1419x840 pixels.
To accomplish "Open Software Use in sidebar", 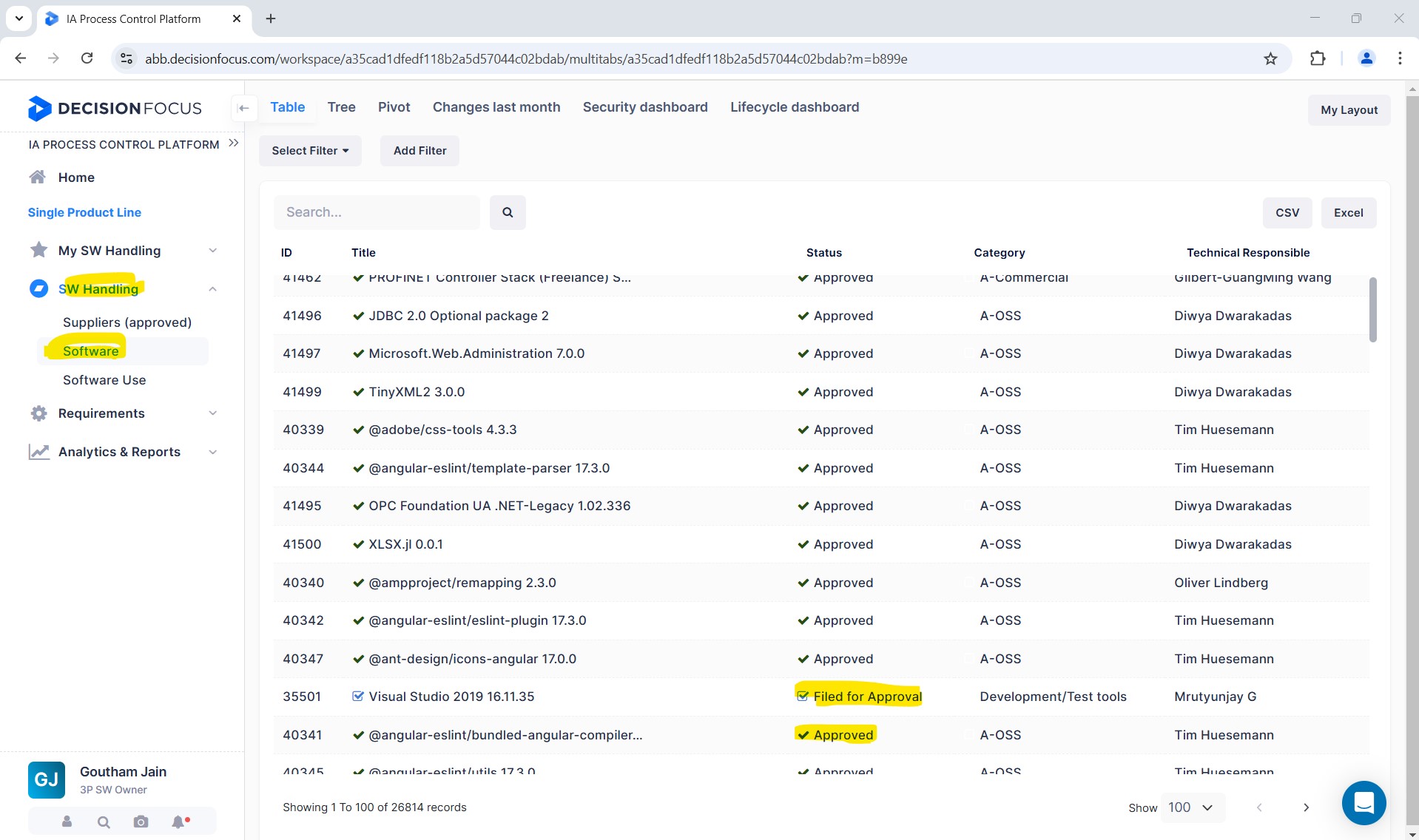I will coord(104,380).
